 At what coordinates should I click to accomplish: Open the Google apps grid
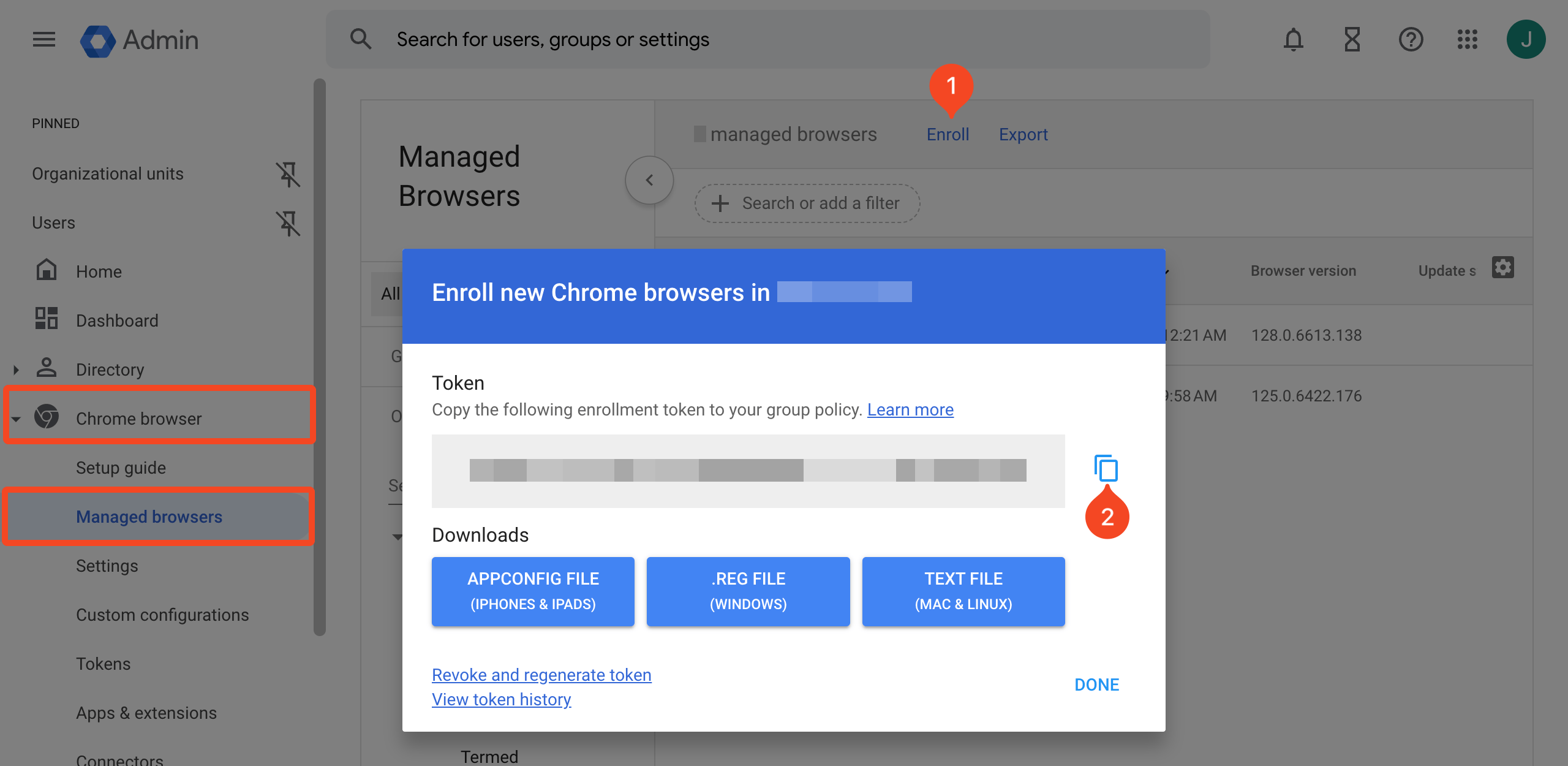pyautogui.click(x=1468, y=40)
